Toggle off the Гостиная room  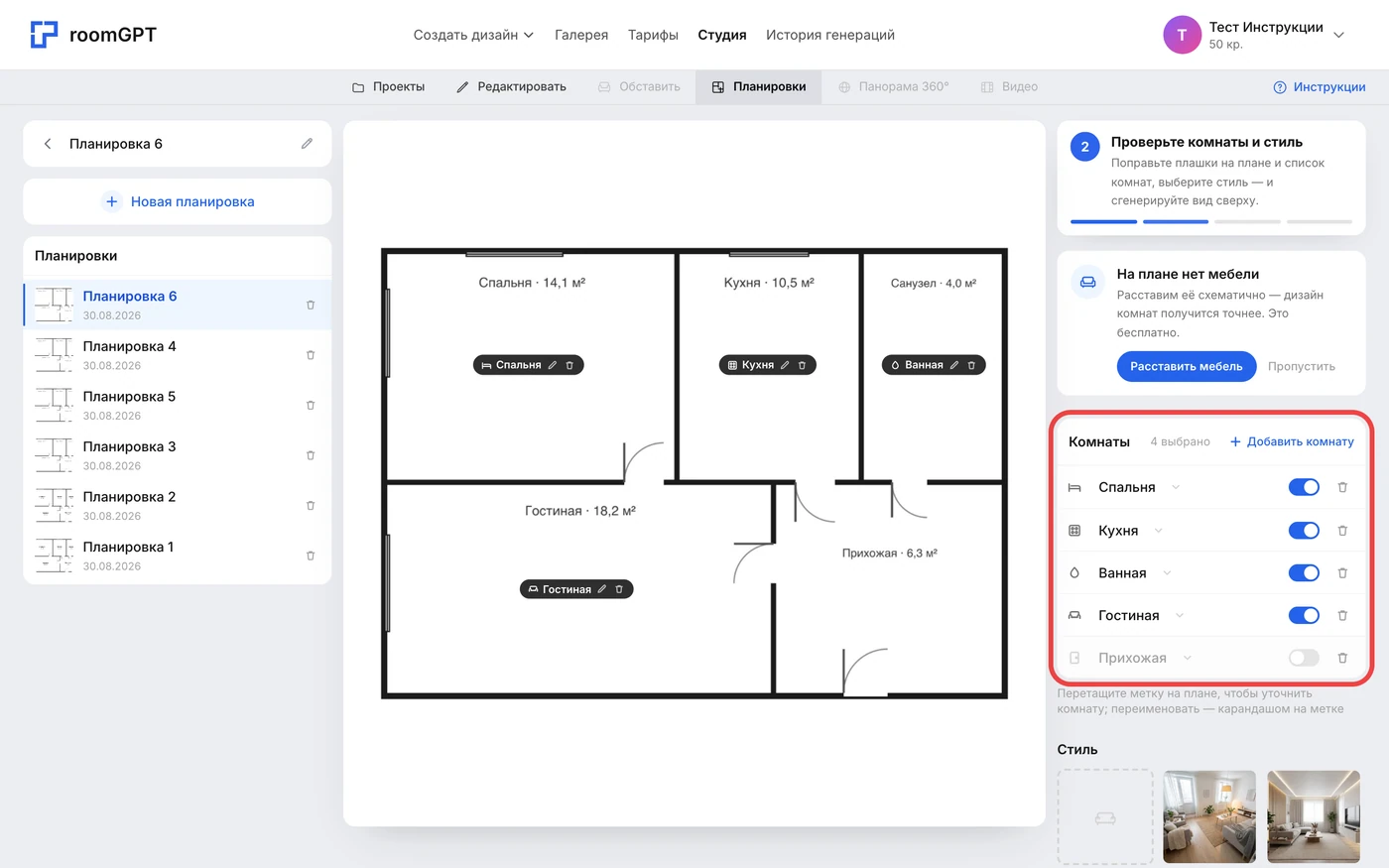click(x=1304, y=616)
